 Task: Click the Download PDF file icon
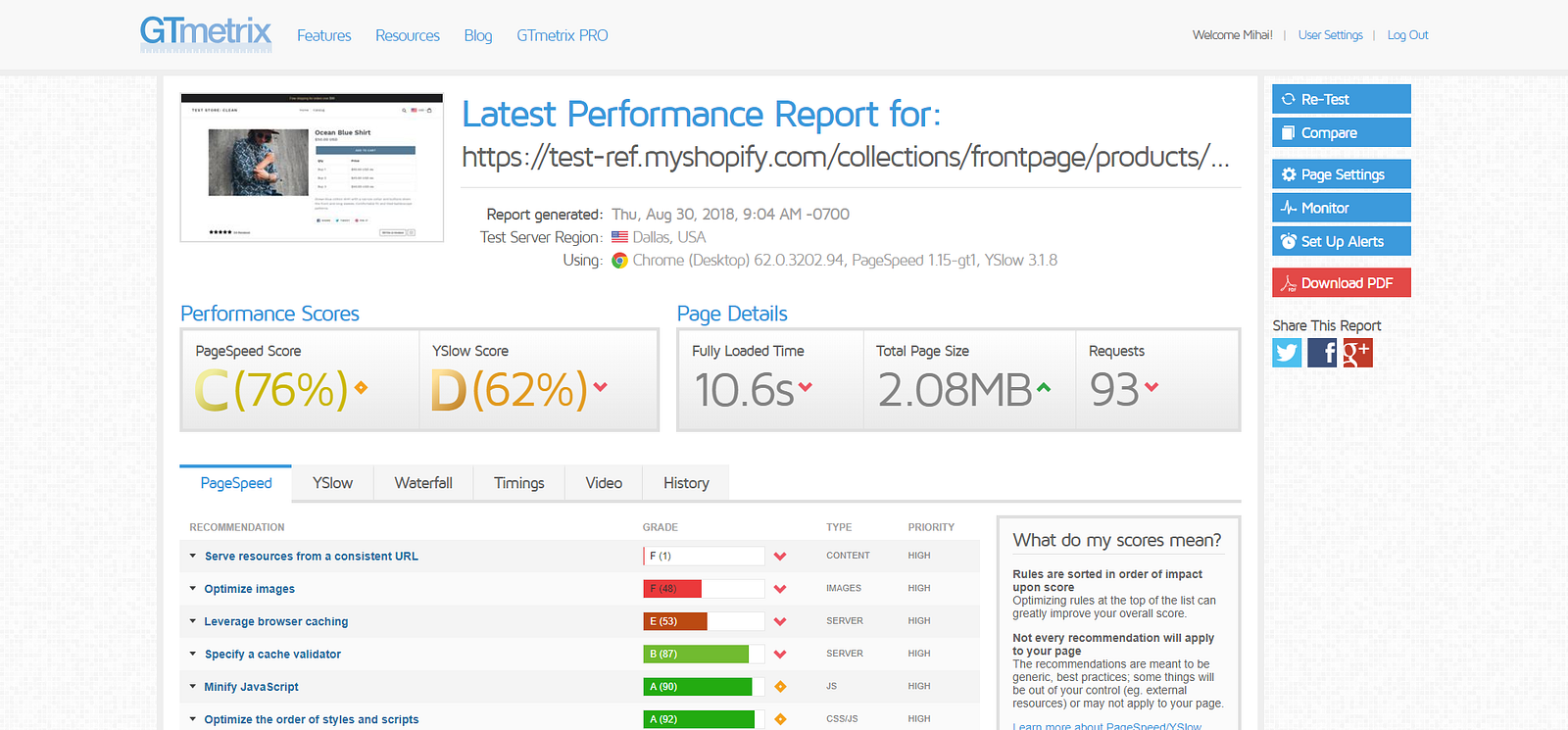tap(1289, 283)
